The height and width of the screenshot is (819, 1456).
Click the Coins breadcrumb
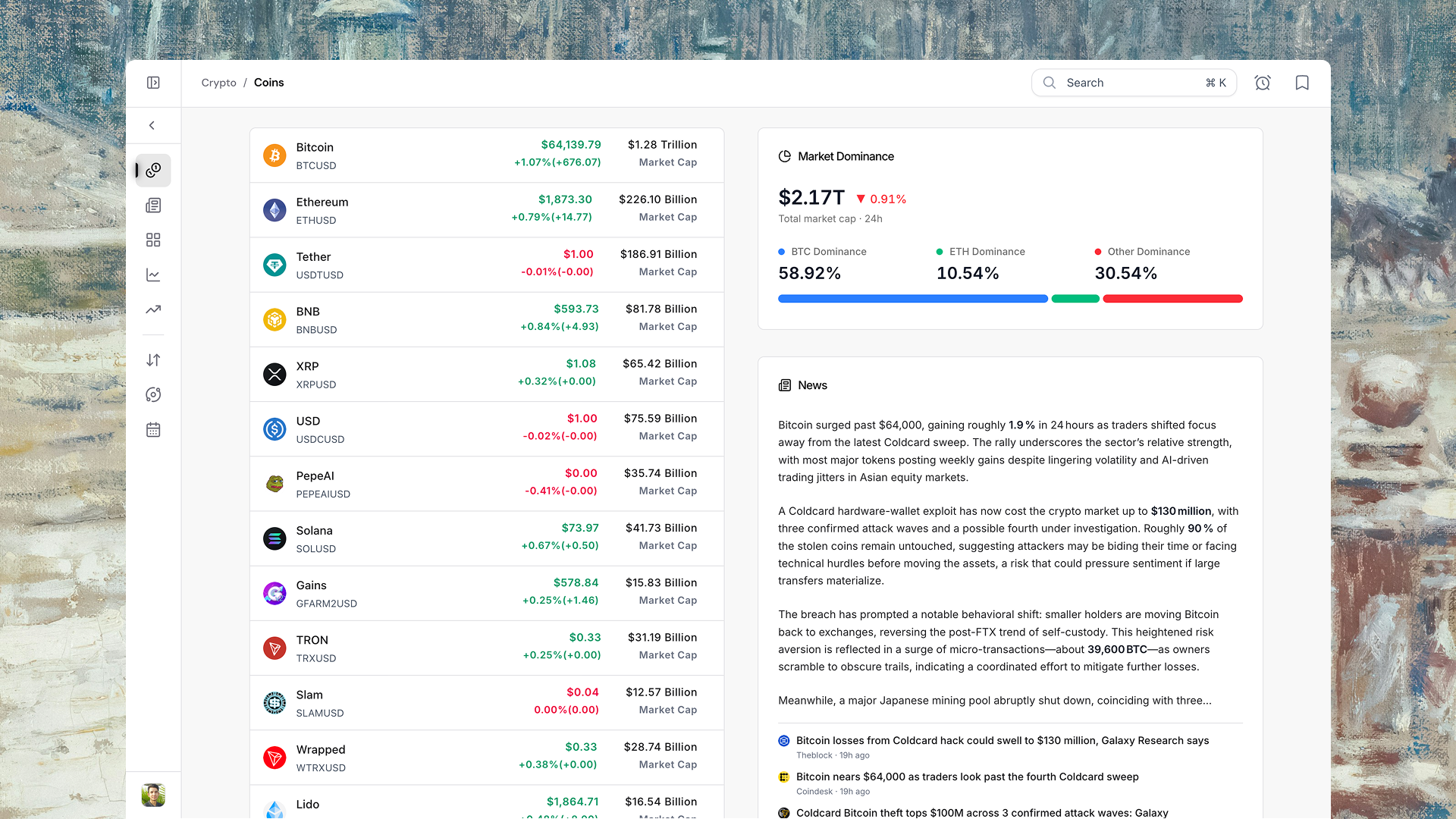pos(269,83)
